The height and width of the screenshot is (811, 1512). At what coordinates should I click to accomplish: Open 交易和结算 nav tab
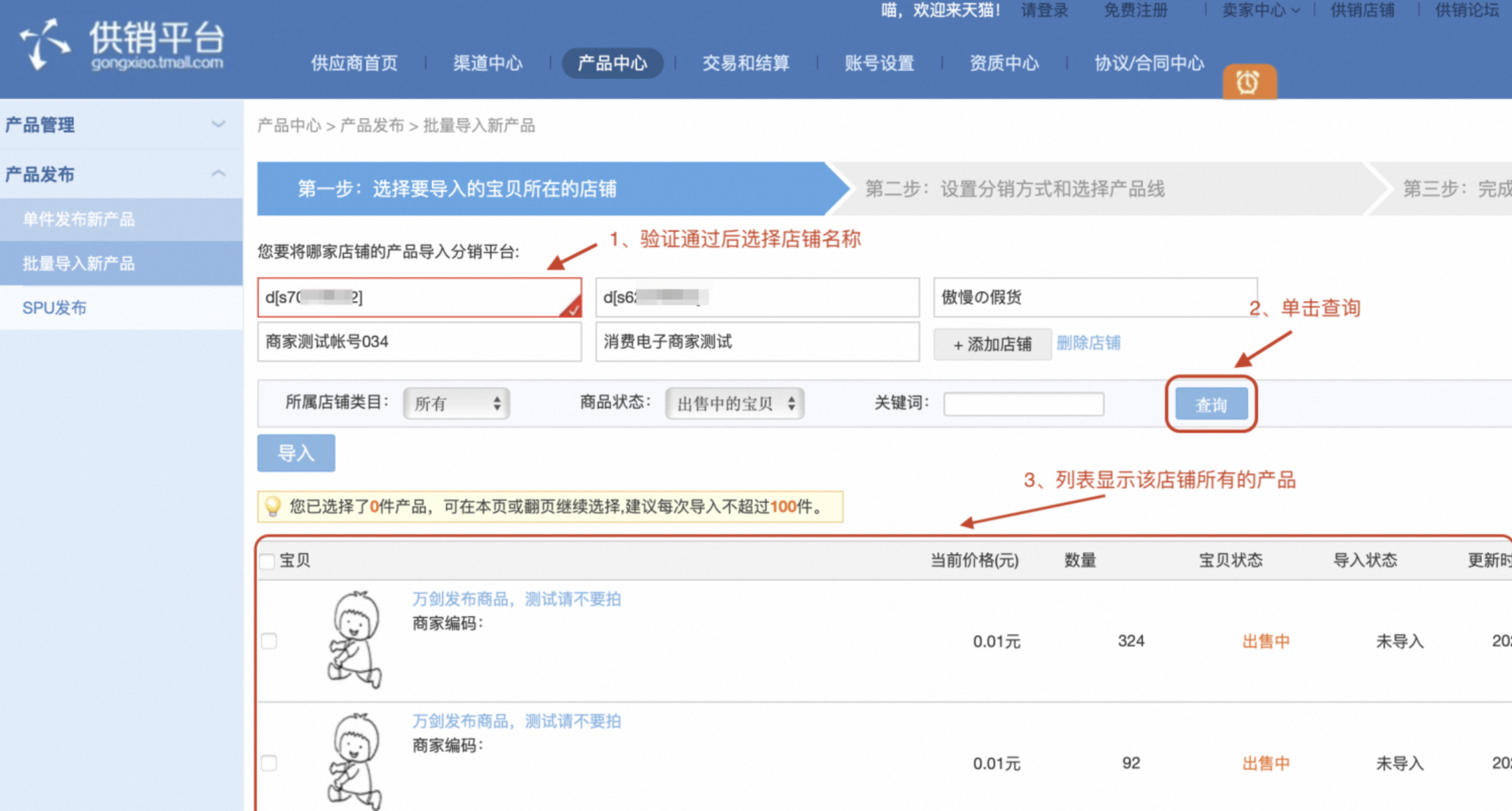746,63
